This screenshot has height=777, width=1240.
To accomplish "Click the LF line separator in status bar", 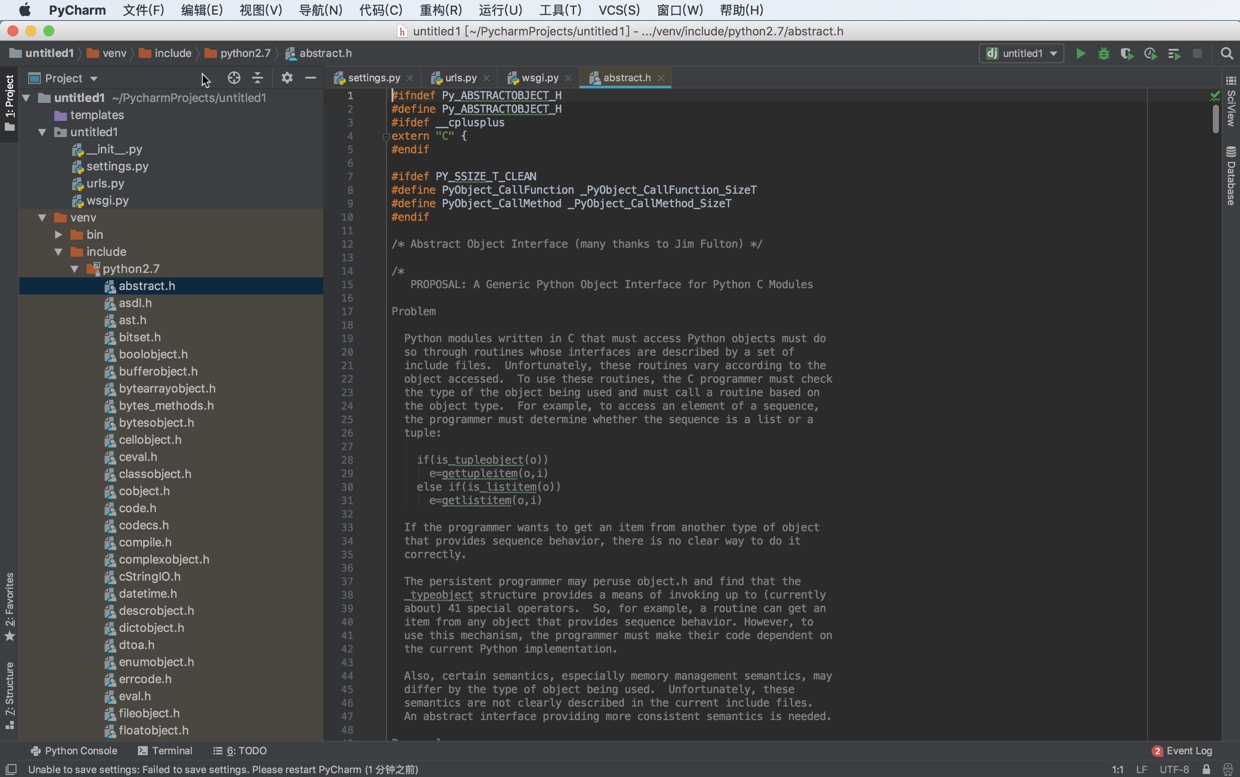I will 1141,769.
